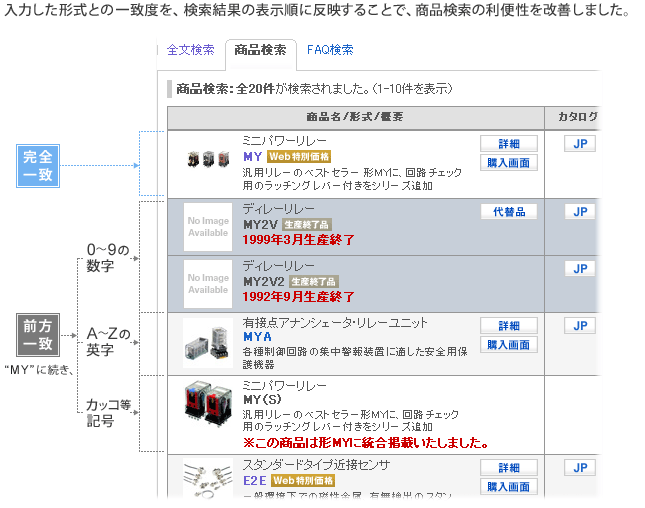Click 生産終了品 badge next to MY2V2

tap(314, 282)
